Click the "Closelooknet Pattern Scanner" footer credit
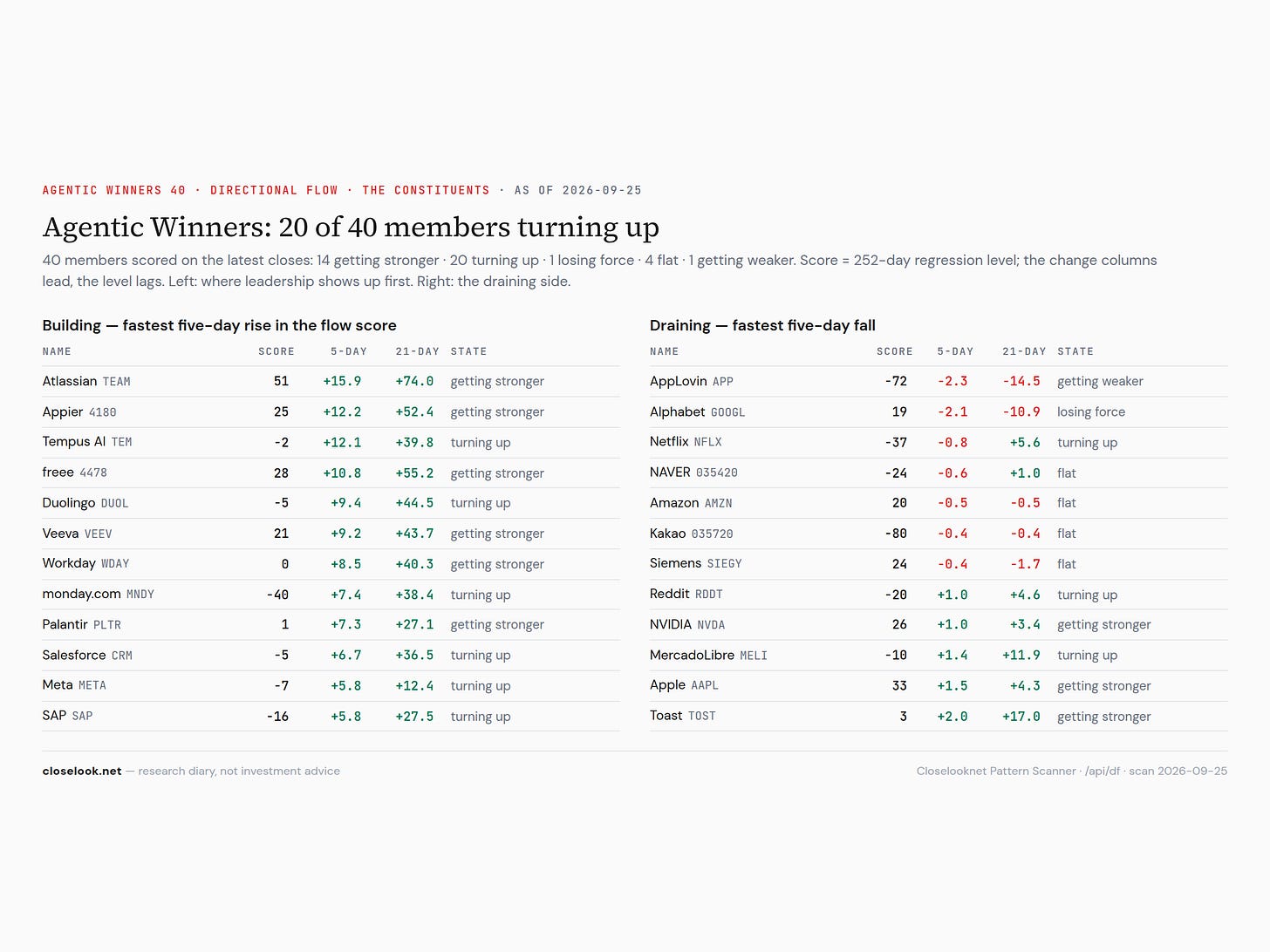Viewport: 1270px width, 952px height. pos(996,771)
